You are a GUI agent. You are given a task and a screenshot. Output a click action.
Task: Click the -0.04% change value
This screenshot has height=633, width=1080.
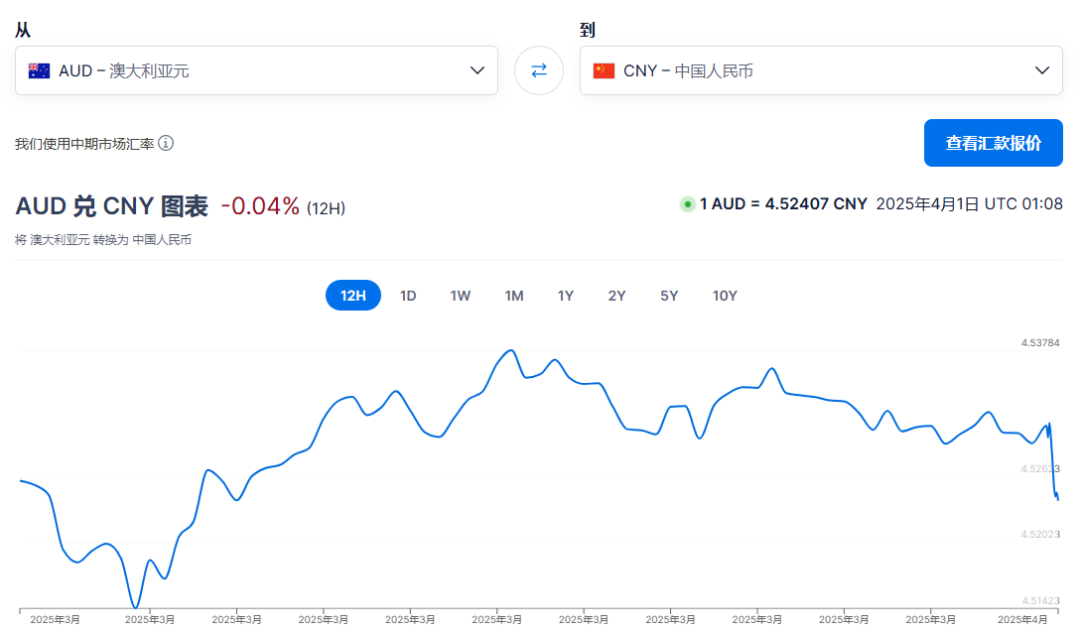[x=260, y=206]
